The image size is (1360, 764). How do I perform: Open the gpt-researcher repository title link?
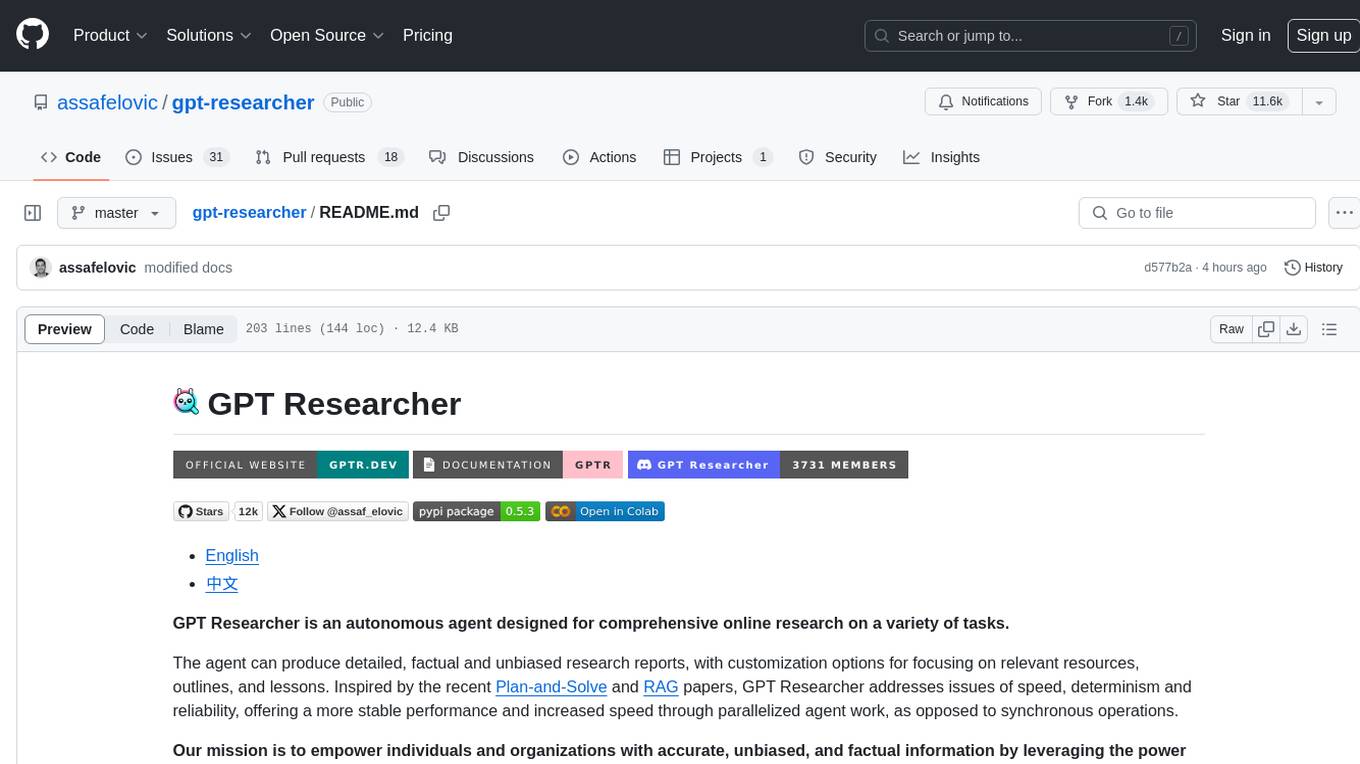point(243,102)
